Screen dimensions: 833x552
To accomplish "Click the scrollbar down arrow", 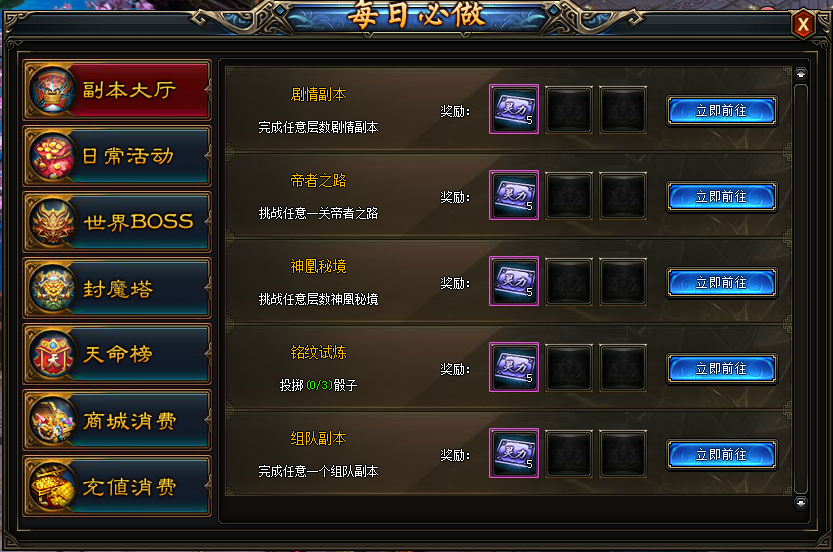I will pos(801,503).
